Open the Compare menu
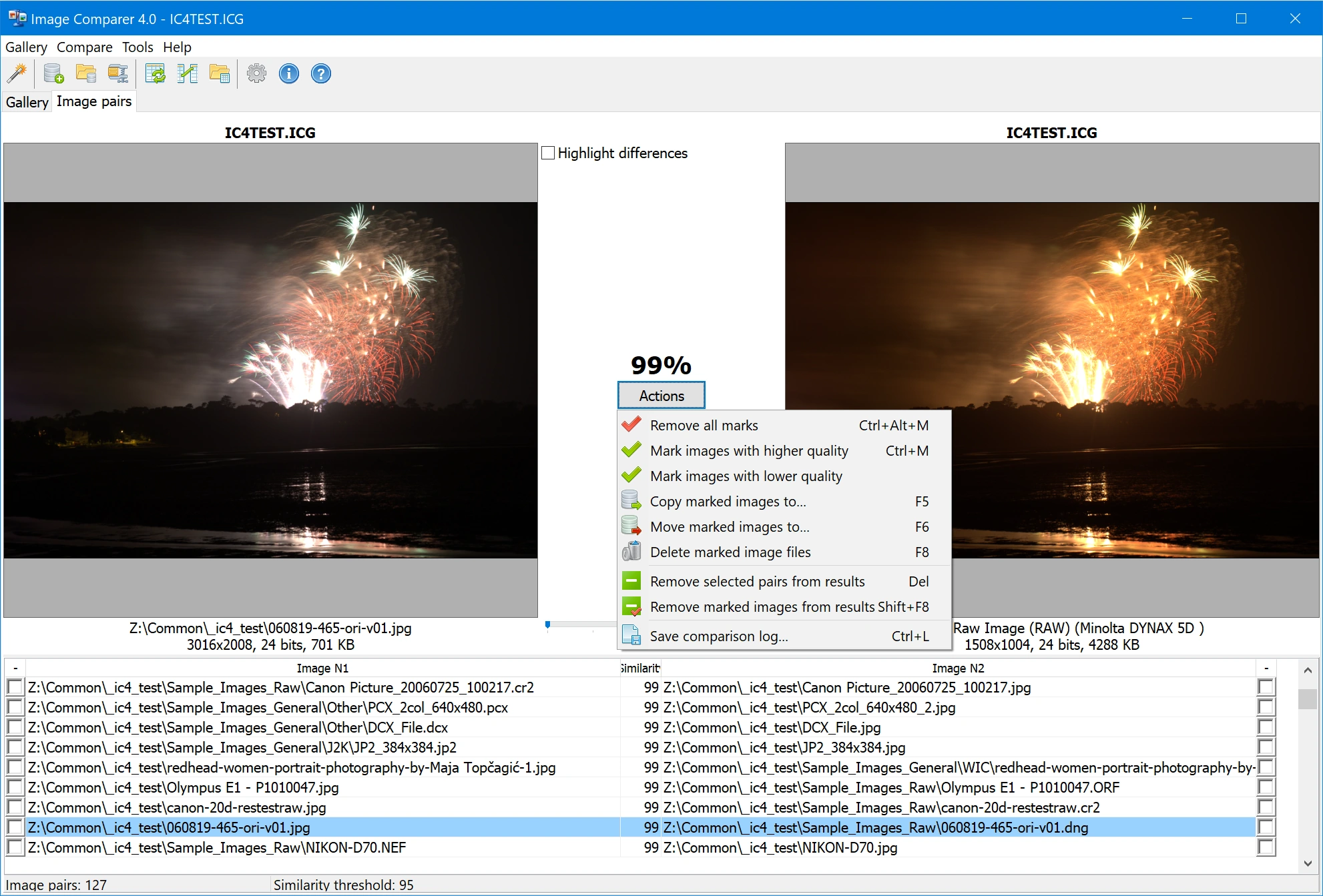 tap(85, 47)
